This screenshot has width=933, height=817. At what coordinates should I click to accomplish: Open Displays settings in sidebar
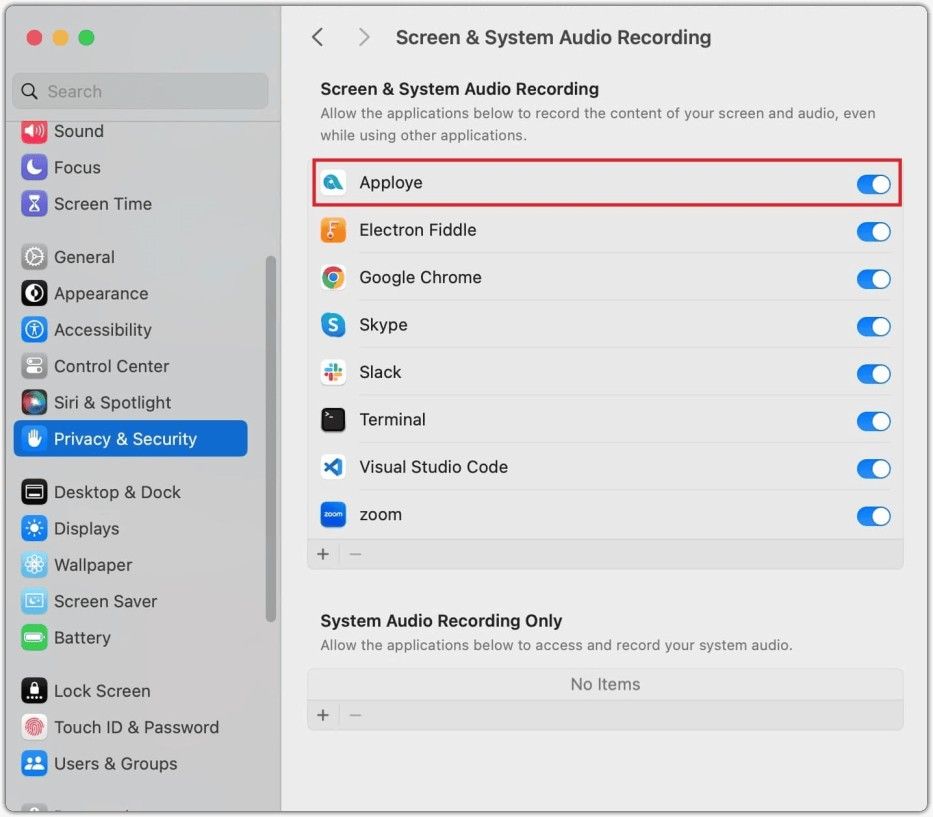click(x=86, y=528)
